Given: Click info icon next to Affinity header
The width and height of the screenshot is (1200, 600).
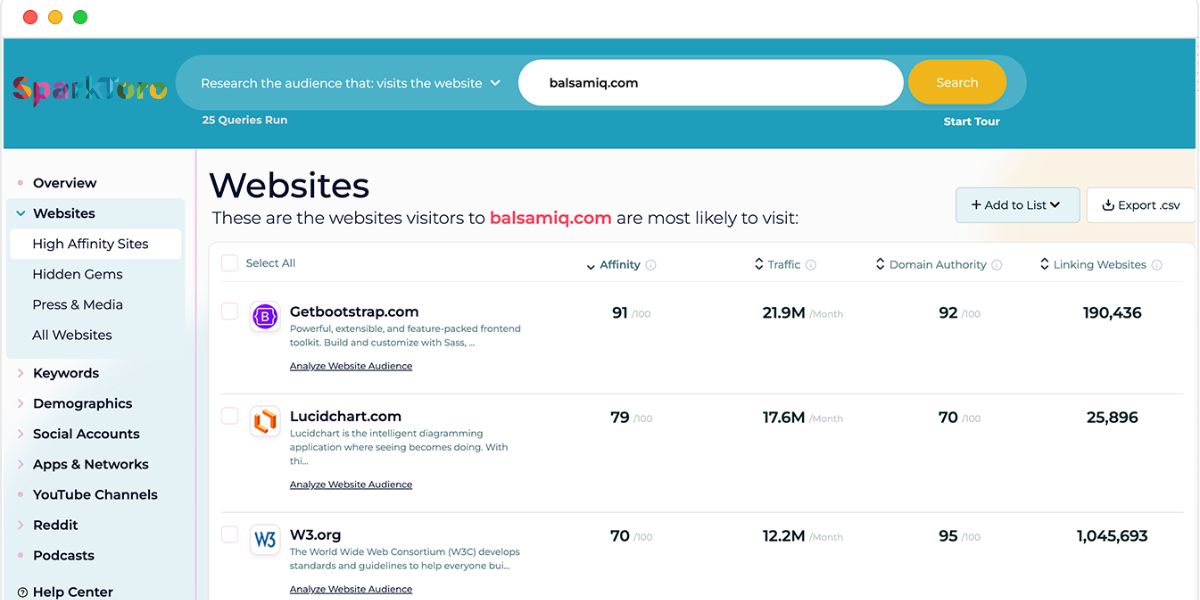Looking at the screenshot, I should click(x=651, y=265).
